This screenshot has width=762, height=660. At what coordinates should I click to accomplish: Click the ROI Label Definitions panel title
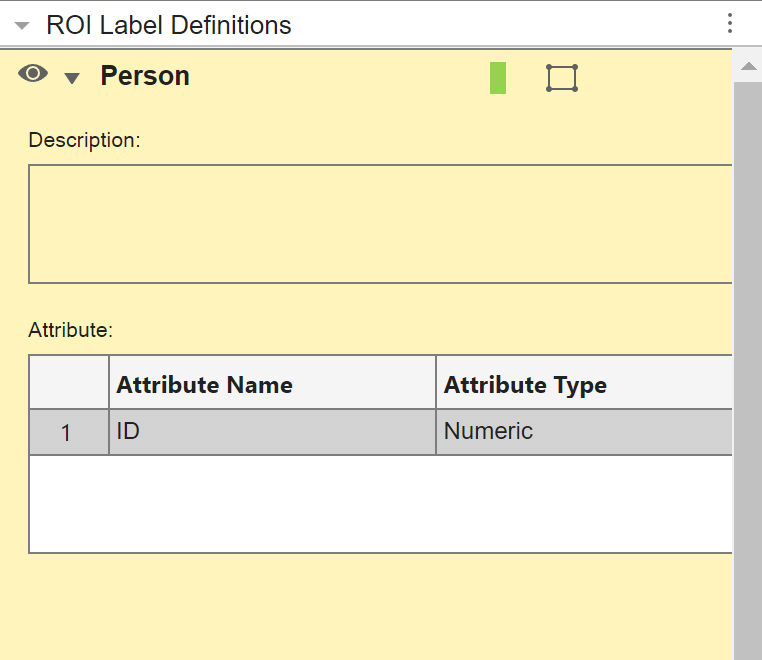pos(169,25)
